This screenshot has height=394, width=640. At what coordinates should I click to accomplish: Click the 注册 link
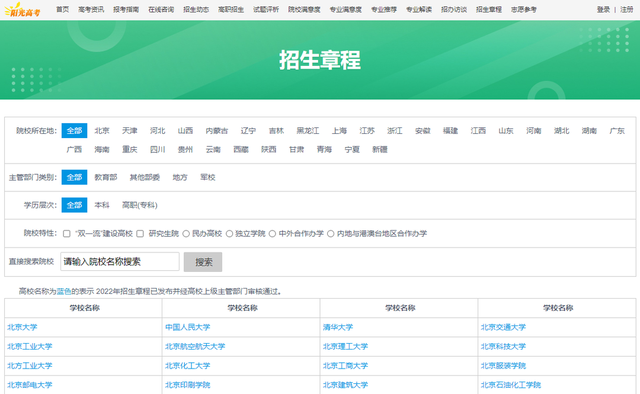coord(627,9)
